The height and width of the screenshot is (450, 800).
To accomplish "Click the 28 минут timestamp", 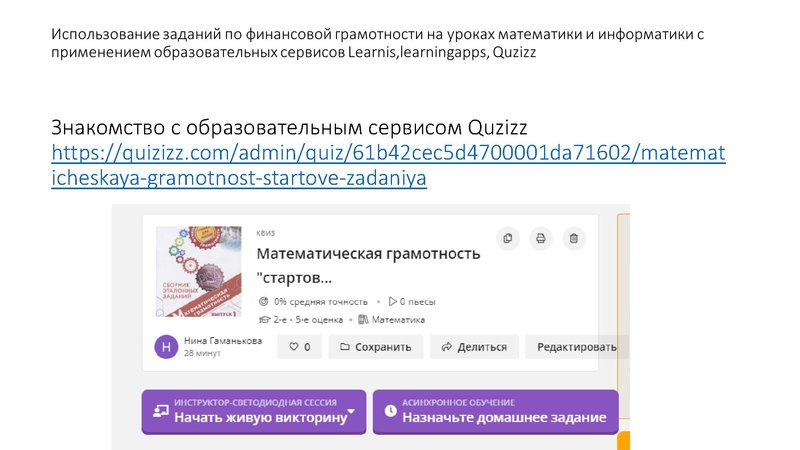I will (202, 353).
